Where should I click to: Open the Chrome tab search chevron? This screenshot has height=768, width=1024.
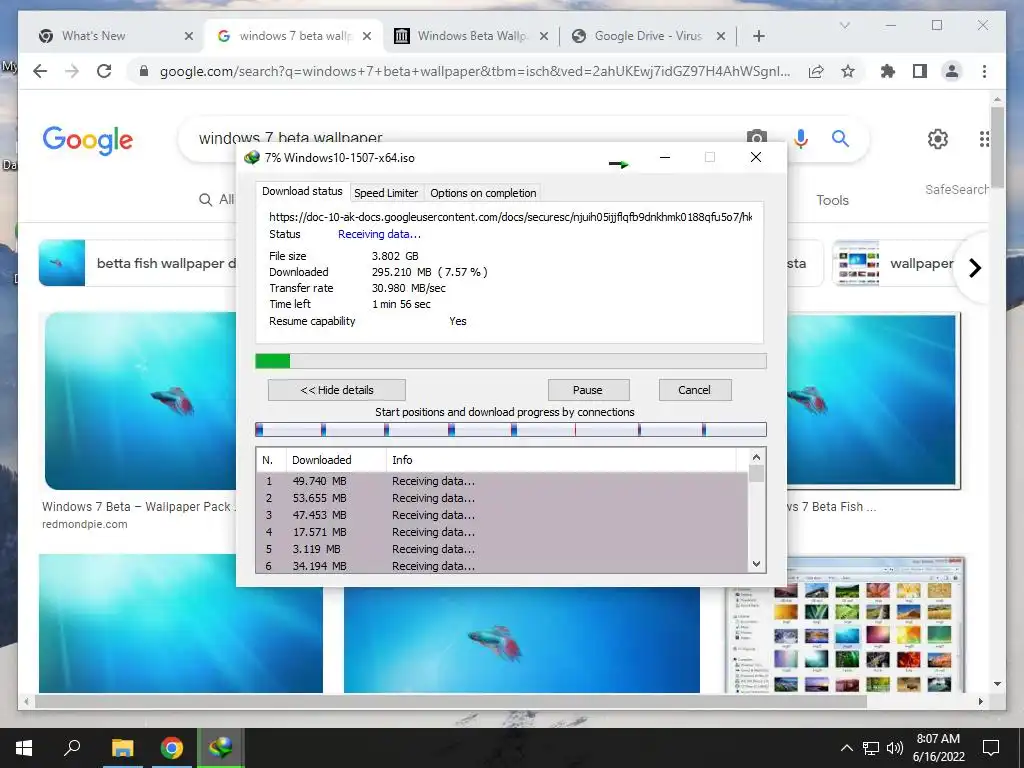[844, 25]
